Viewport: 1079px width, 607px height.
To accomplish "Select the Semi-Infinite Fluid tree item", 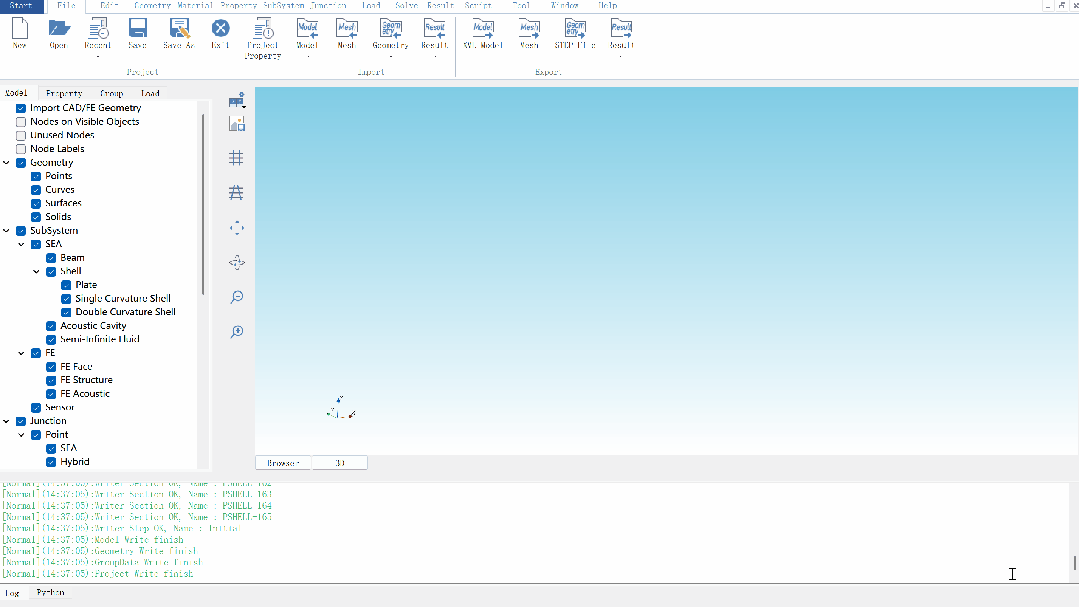I will coord(100,339).
